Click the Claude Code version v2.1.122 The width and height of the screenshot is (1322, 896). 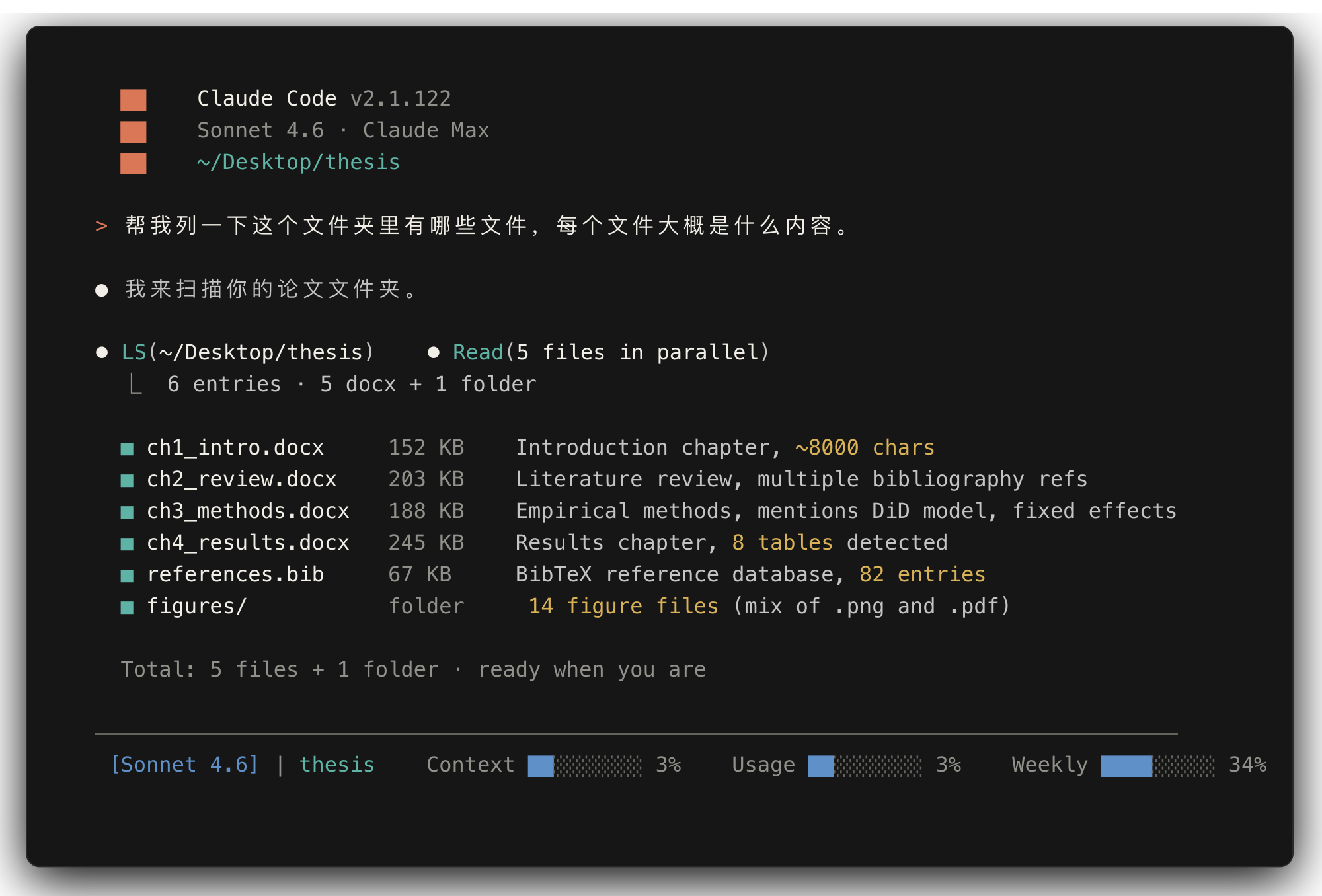click(401, 98)
